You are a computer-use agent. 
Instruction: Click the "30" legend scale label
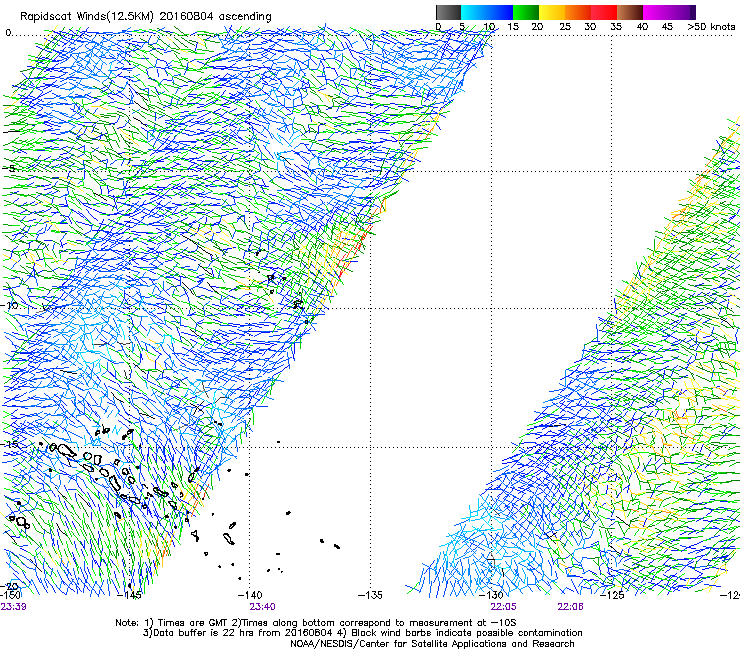click(590, 27)
